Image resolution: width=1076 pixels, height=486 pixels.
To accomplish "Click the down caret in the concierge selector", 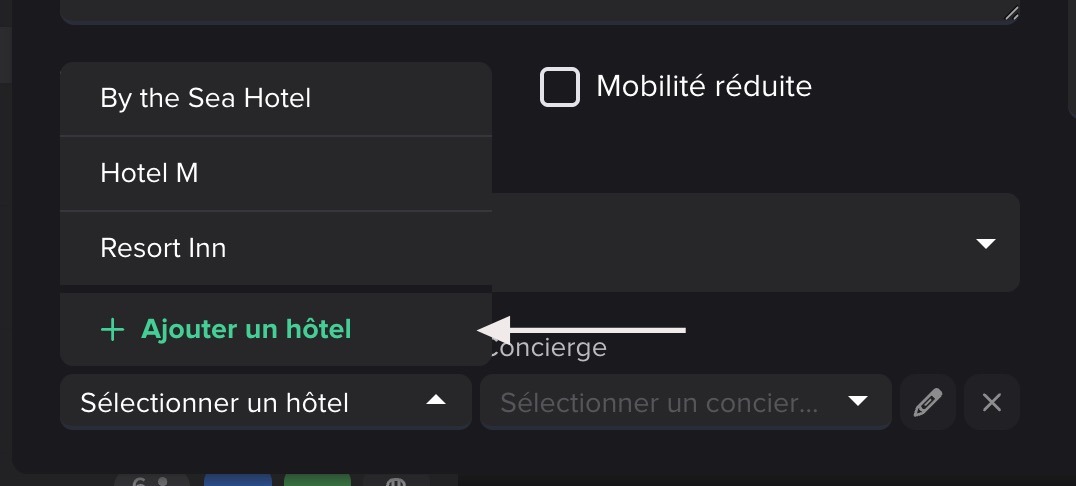I will [857, 401].
